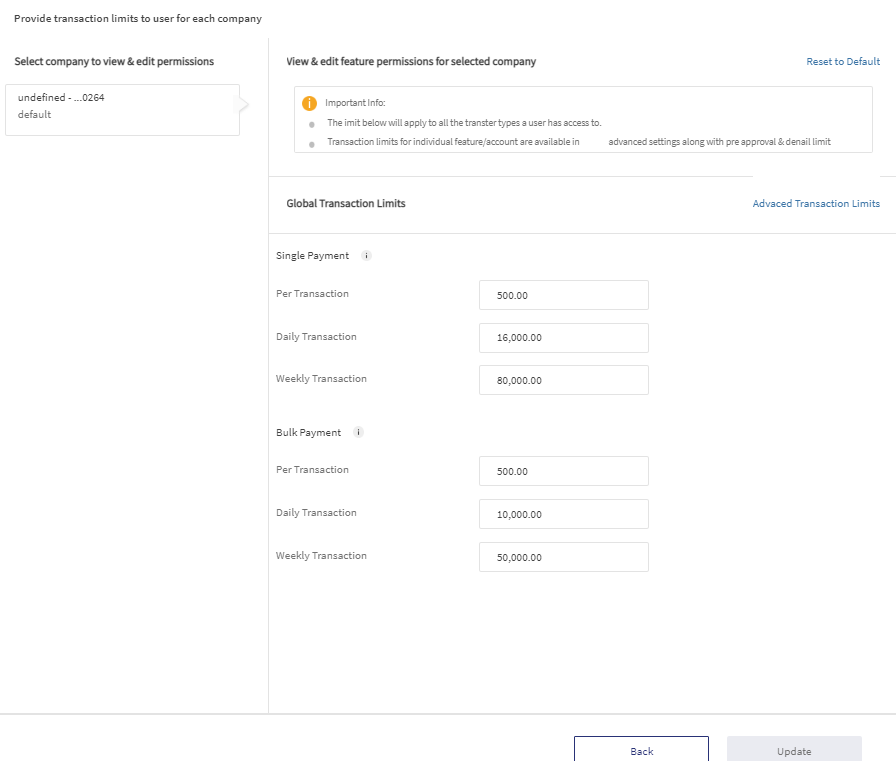Open Advaced Transaction Limits link

click(x=816, y=203)
